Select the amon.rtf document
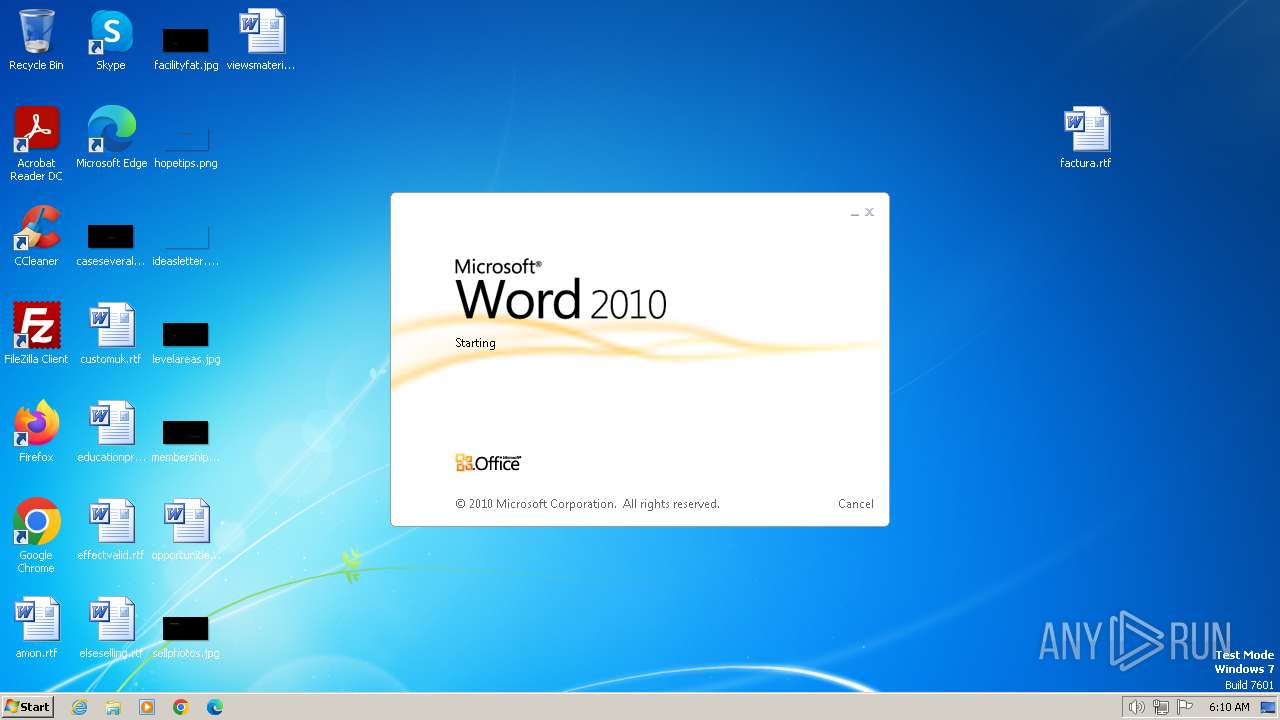Viewport: 1280px width, 720px height. tap(36, 628)
